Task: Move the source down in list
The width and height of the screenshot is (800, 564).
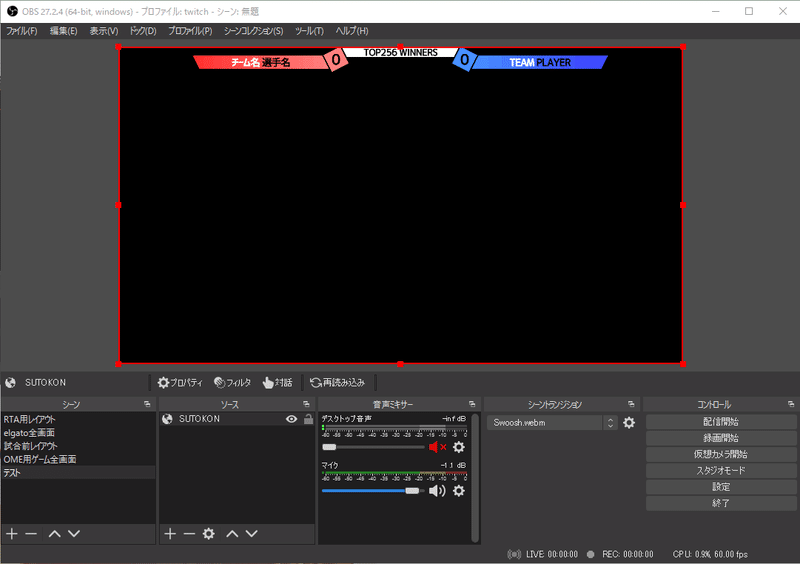Action: click(252, 533)
